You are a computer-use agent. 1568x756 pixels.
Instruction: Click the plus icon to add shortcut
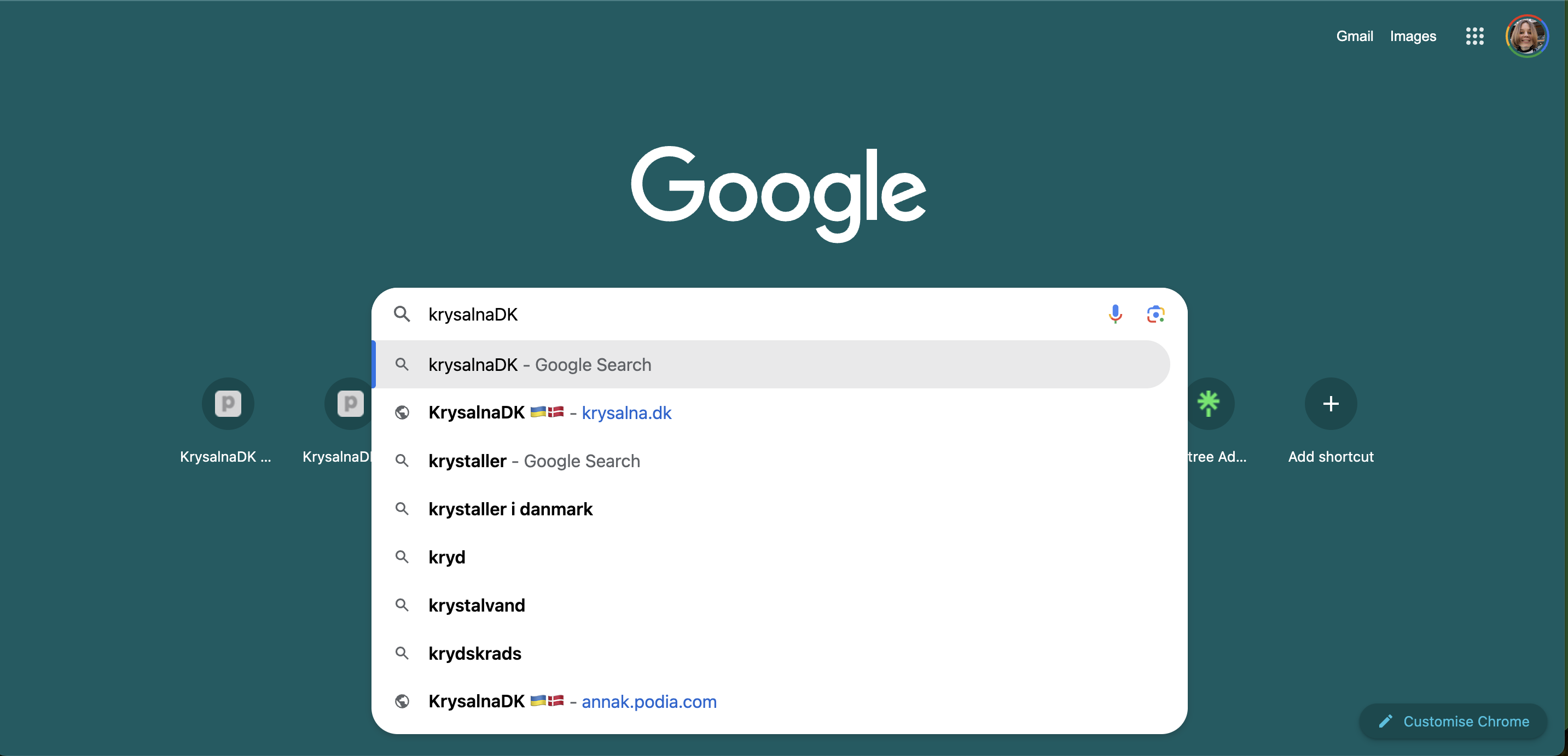(x=1331, y=404)
